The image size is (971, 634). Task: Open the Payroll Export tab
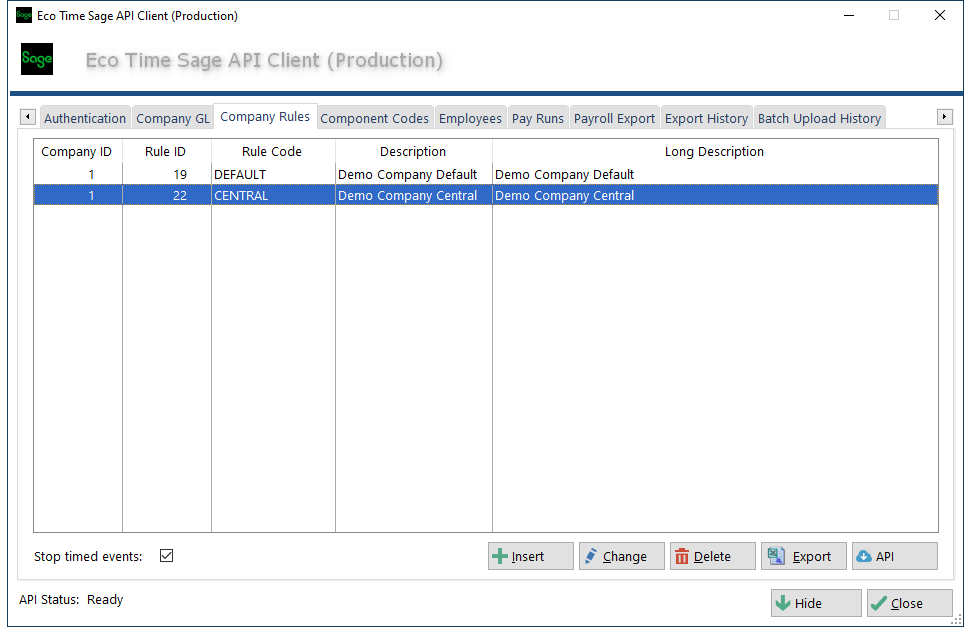point(614,118)
